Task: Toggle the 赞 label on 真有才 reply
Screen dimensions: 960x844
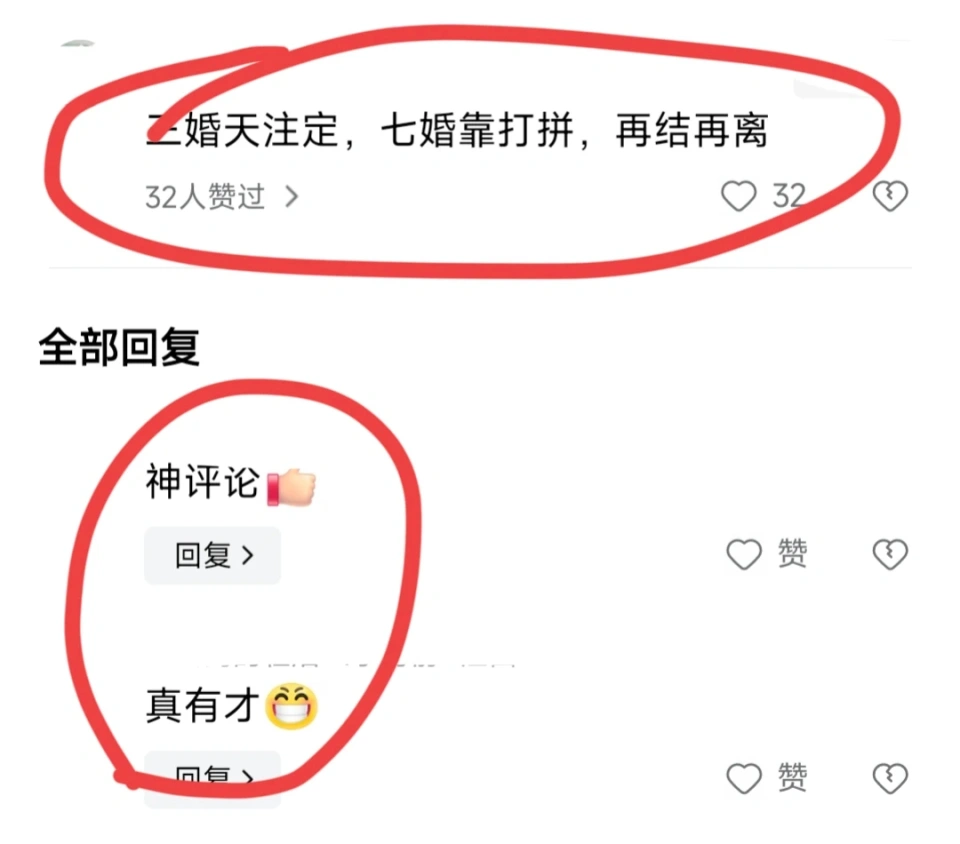Action: pyautogui.click(x=792, y=777)
